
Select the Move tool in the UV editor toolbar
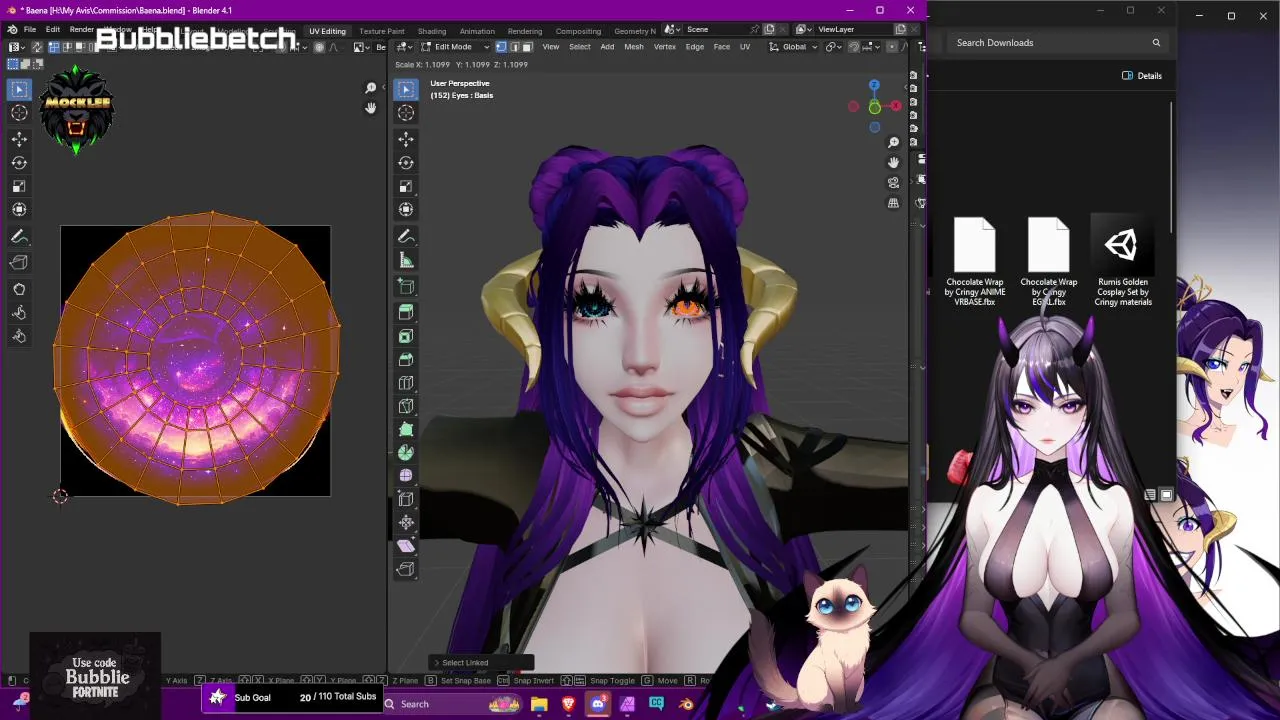(19, 139)
